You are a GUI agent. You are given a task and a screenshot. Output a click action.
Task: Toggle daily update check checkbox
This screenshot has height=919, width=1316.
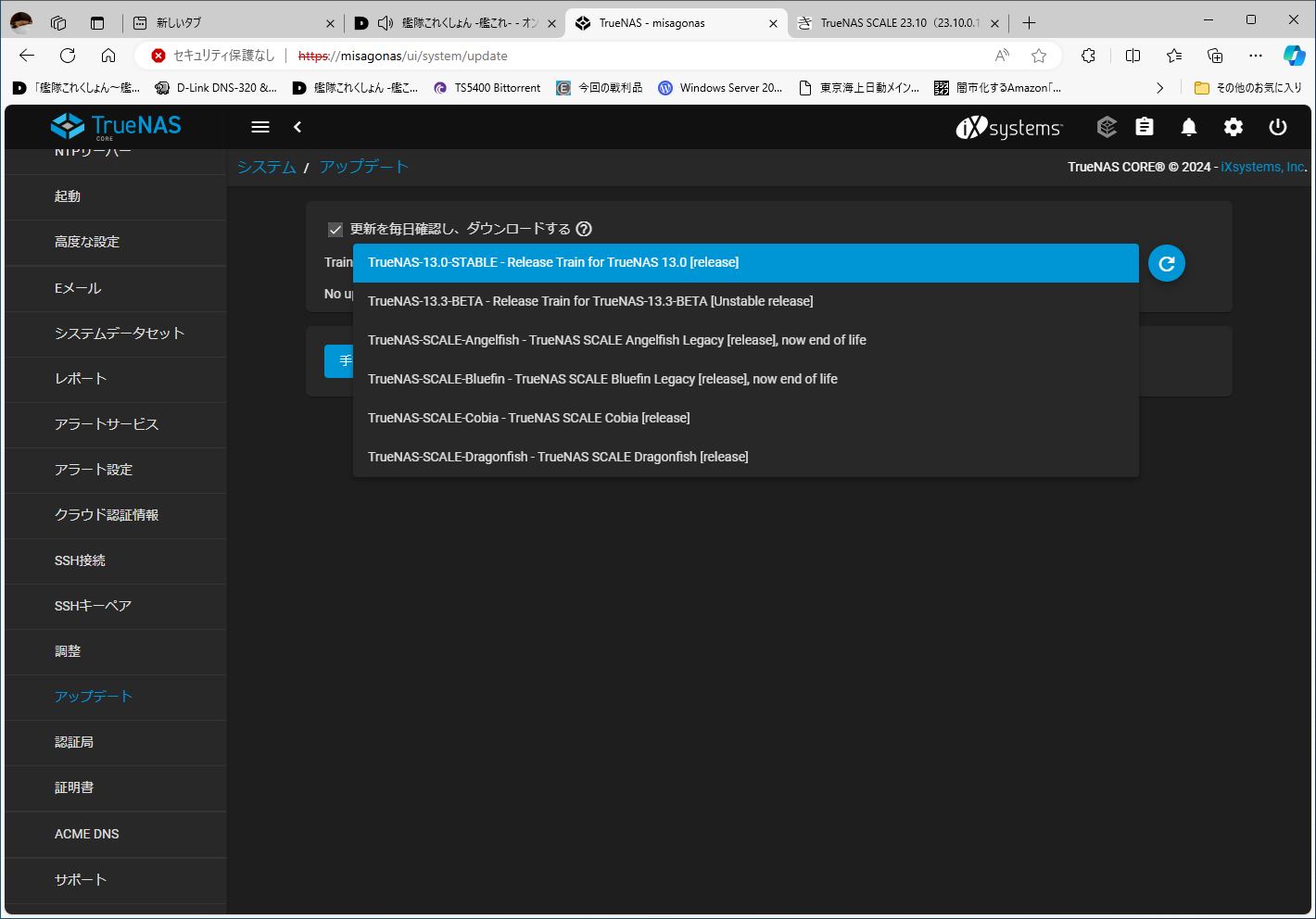(x=335, y=230)
